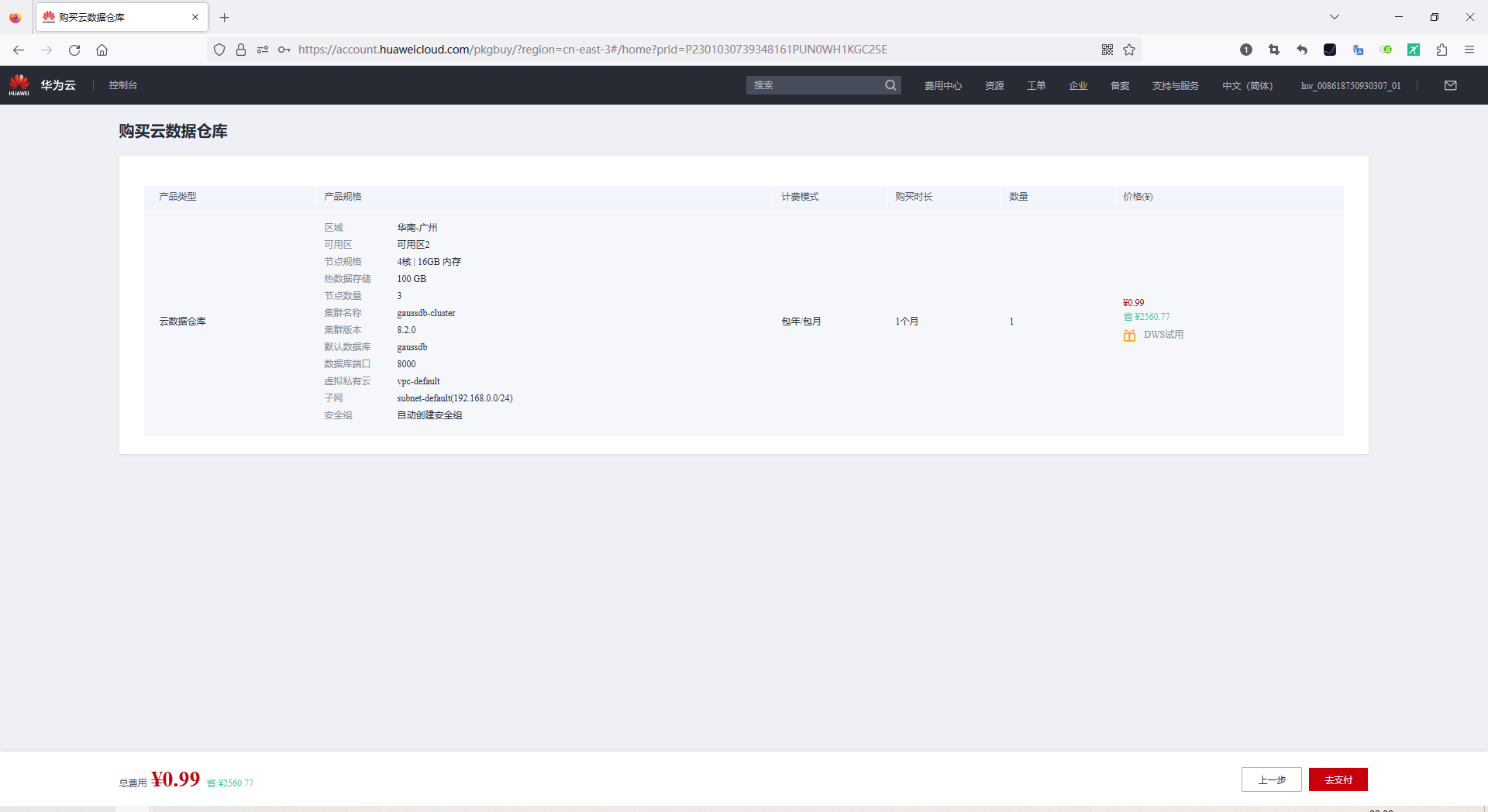Open the translate extension icon
Viewport: 1488px width, 812px height.
click(1358, 50)
